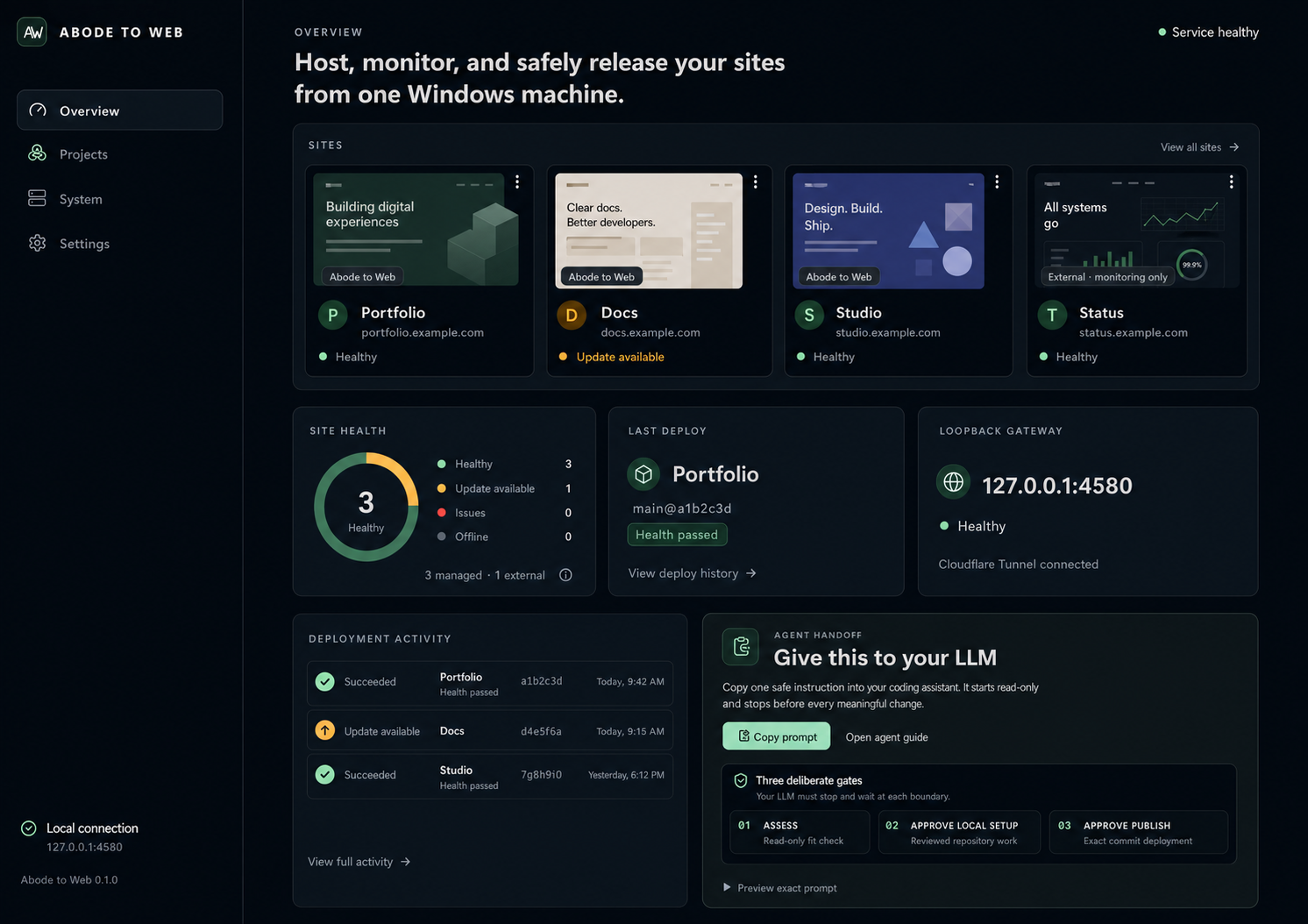Click the Studio S avatar icon
This screenshot has height=924, width=1308.
coord(809,315)
